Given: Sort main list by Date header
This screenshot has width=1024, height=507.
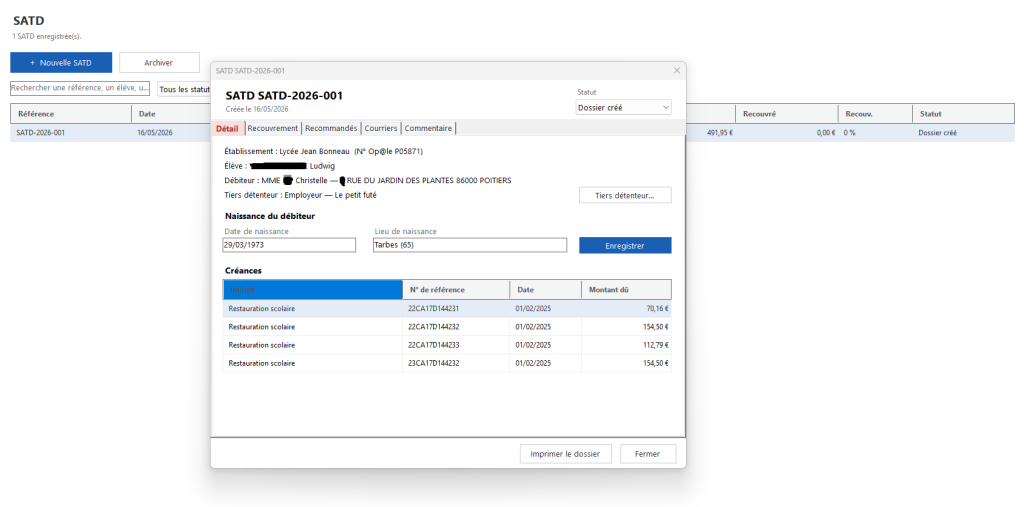Looking at the screenshot, I should [171, 114].
